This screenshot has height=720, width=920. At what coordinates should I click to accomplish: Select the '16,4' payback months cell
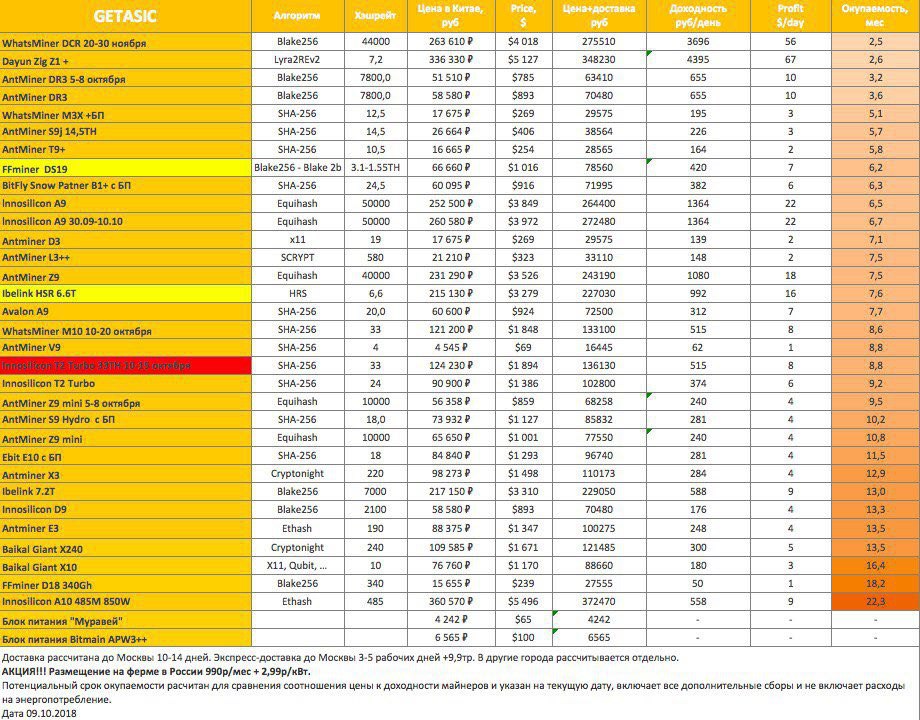(875, 566)
